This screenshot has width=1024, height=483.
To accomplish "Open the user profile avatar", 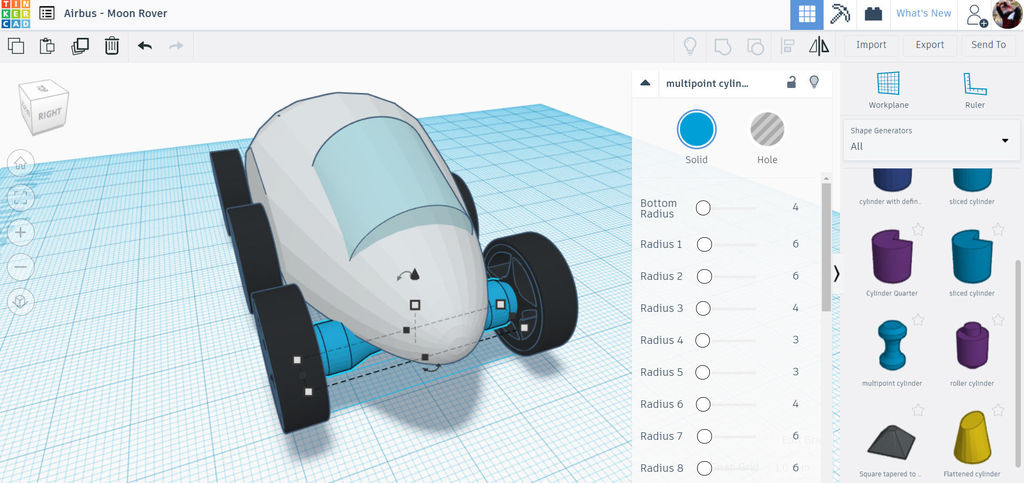I will click(1006, 14).
